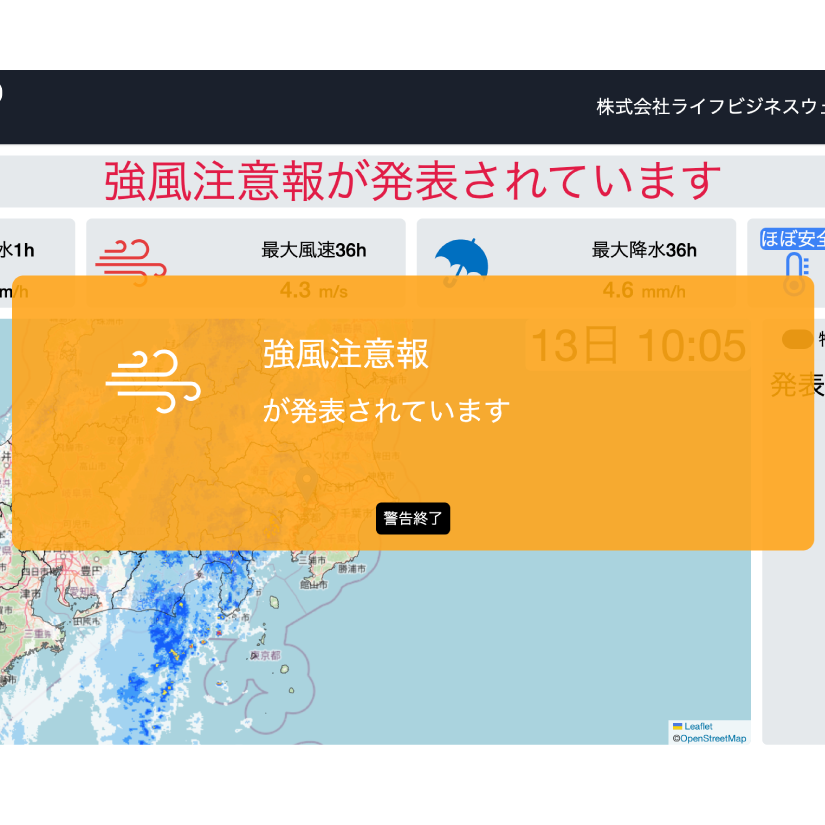
Task: Open the OpenStreetMap copyright link
Action: (712, 739)
